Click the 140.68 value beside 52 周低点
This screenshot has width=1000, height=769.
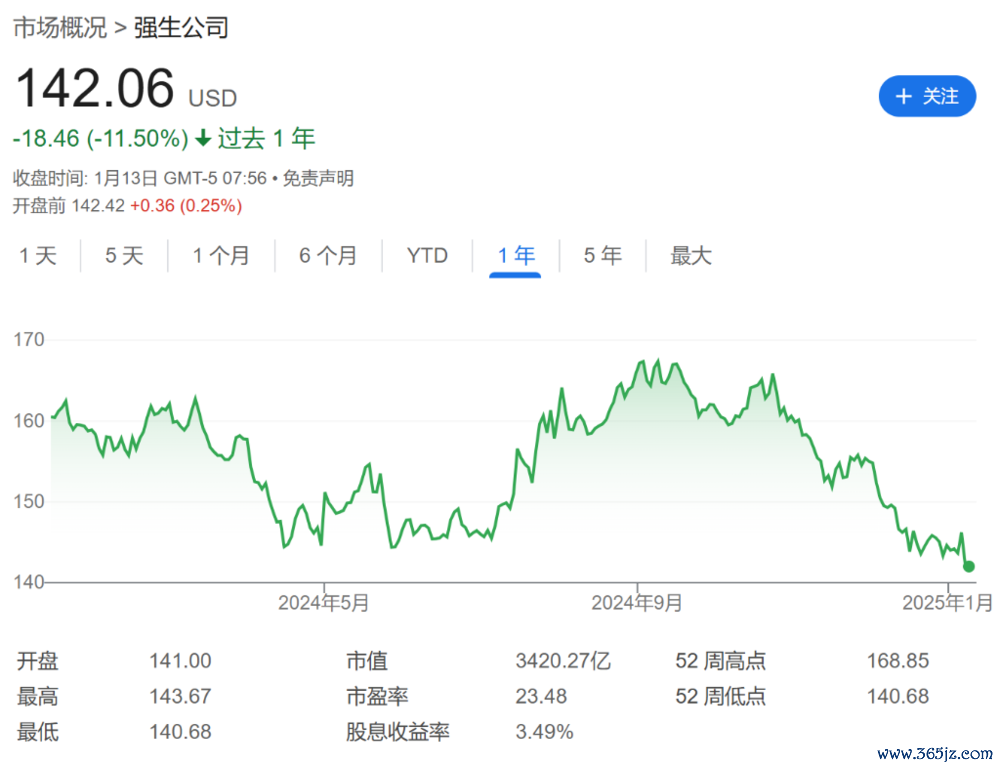(897, 696)
